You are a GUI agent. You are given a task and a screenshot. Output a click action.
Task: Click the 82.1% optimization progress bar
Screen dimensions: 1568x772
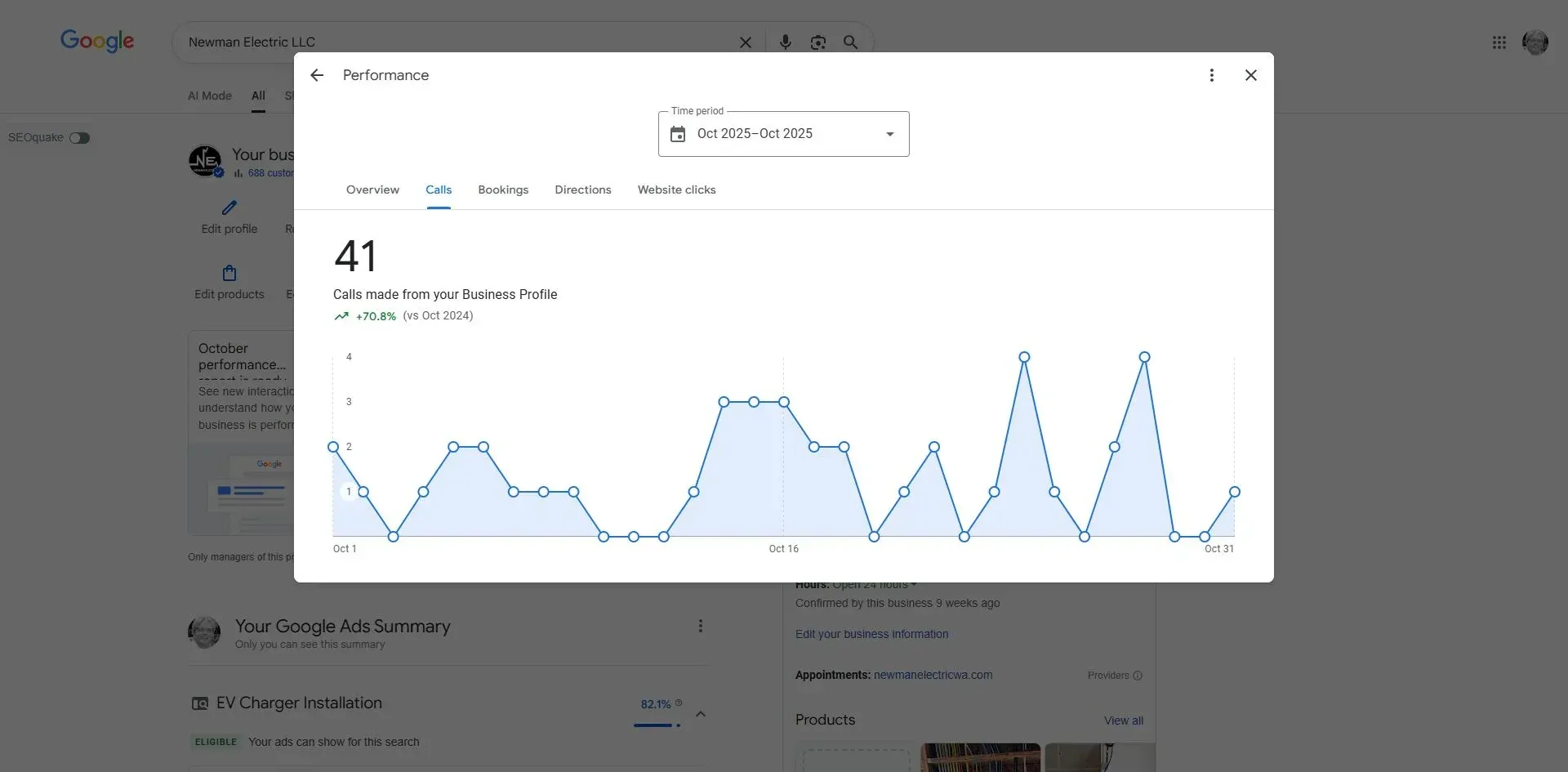coord(656,725)
